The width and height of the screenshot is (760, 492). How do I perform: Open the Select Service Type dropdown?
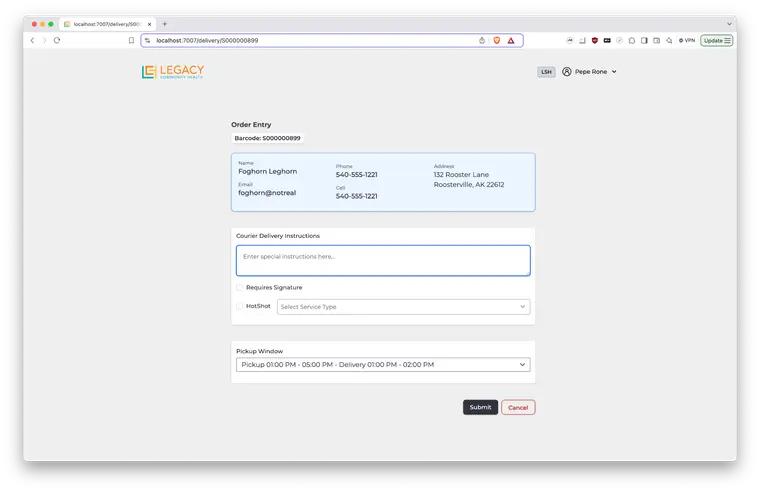(403, 307)
